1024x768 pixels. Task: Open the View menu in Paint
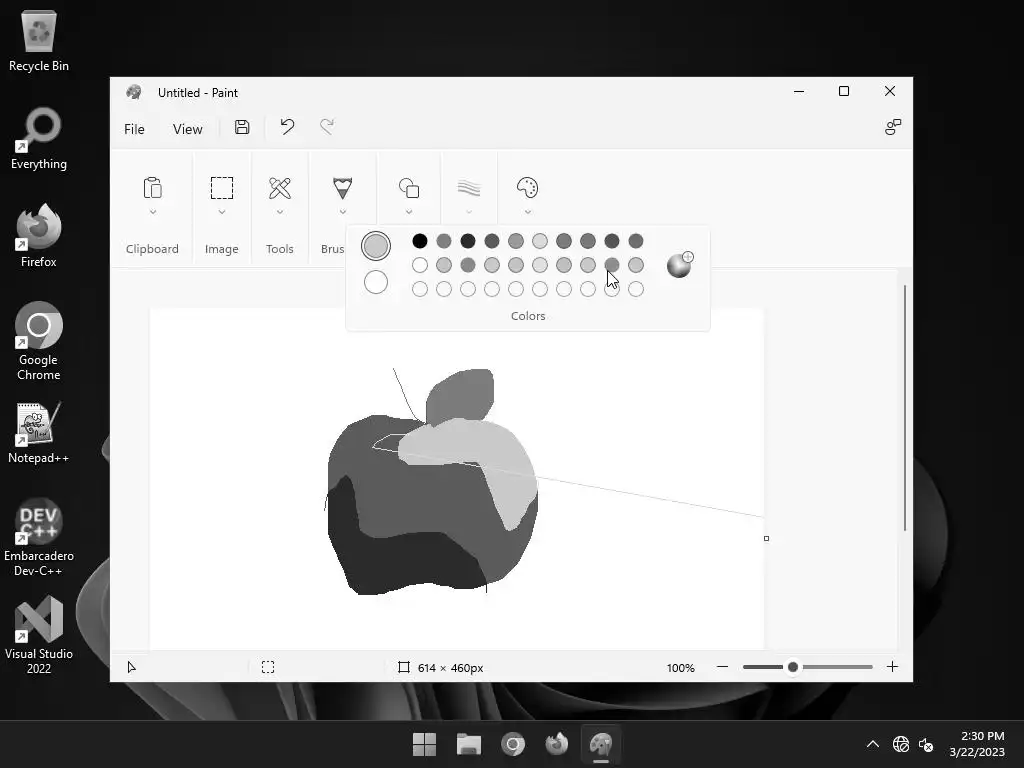tap(187, 129)
